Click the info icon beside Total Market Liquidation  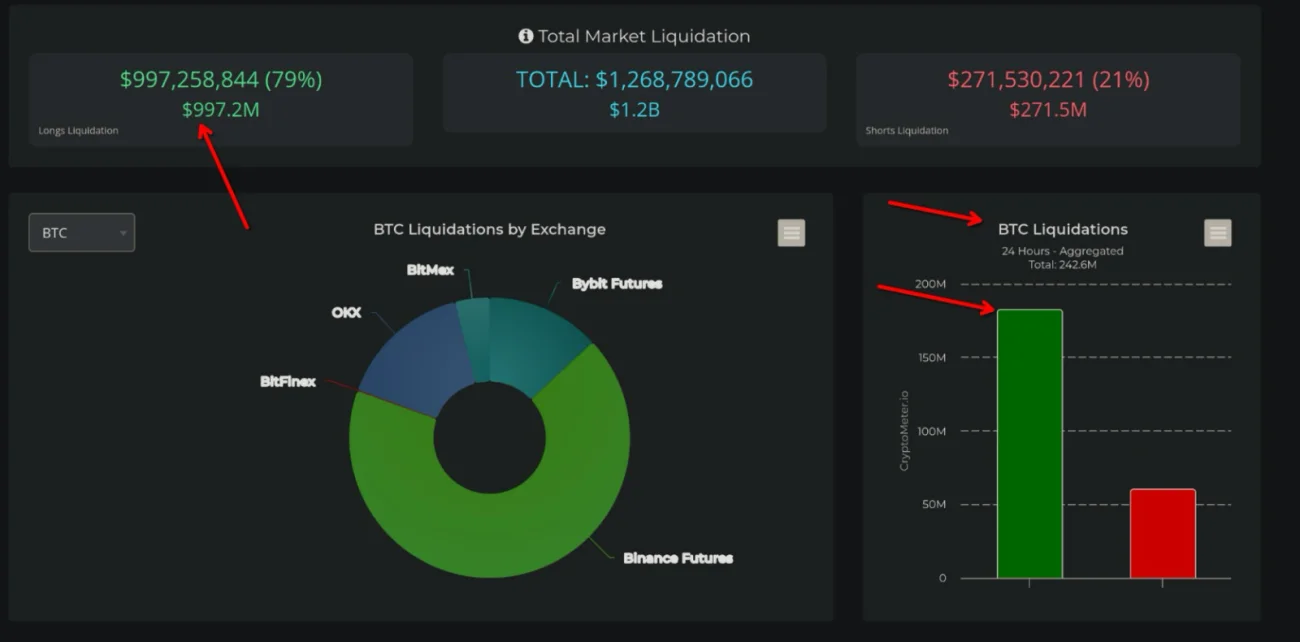pos(526,36)
